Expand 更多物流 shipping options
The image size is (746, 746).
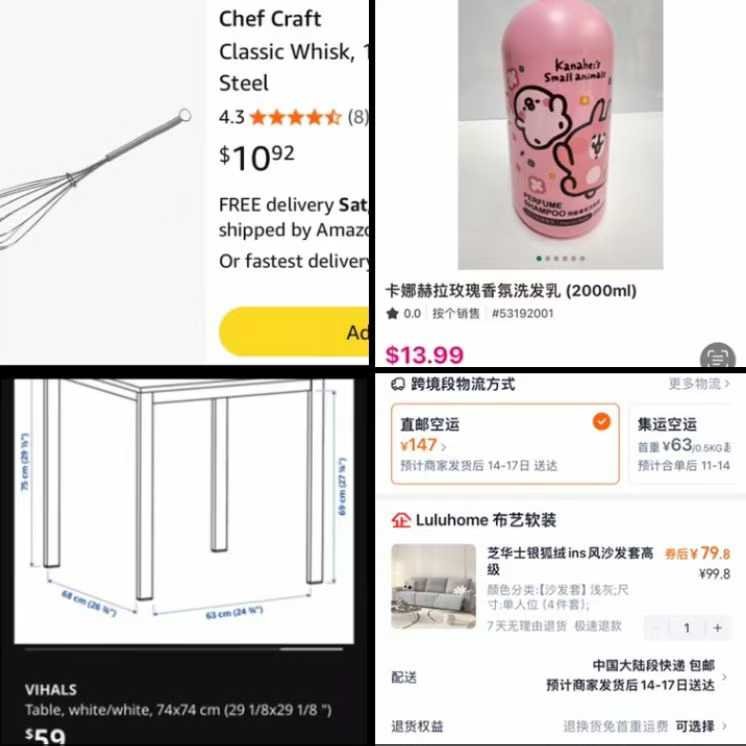pyautogui.click(x=699, y=383)
